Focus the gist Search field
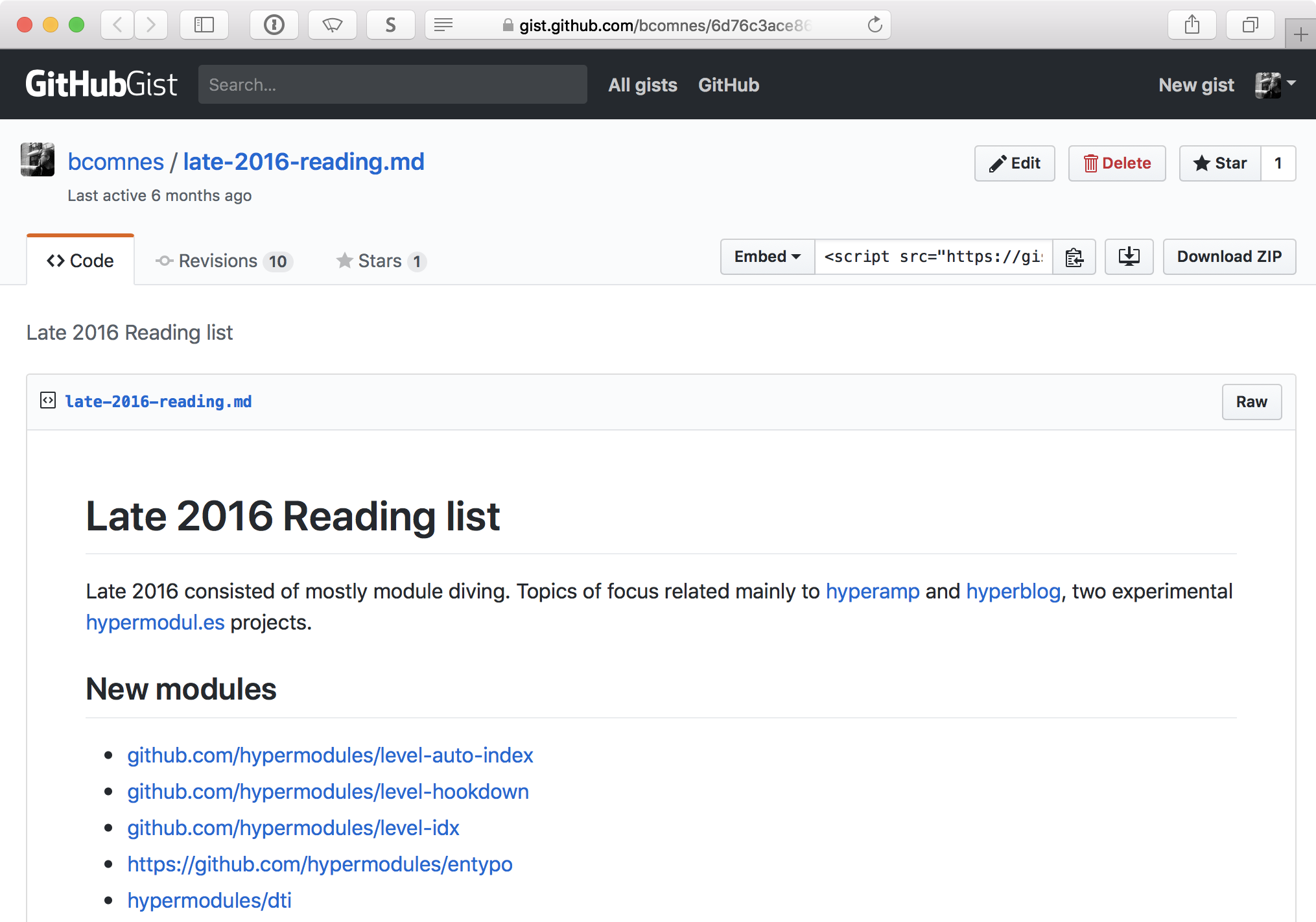Viewport: 1316px width, 922px height. (x=392, y=85)
